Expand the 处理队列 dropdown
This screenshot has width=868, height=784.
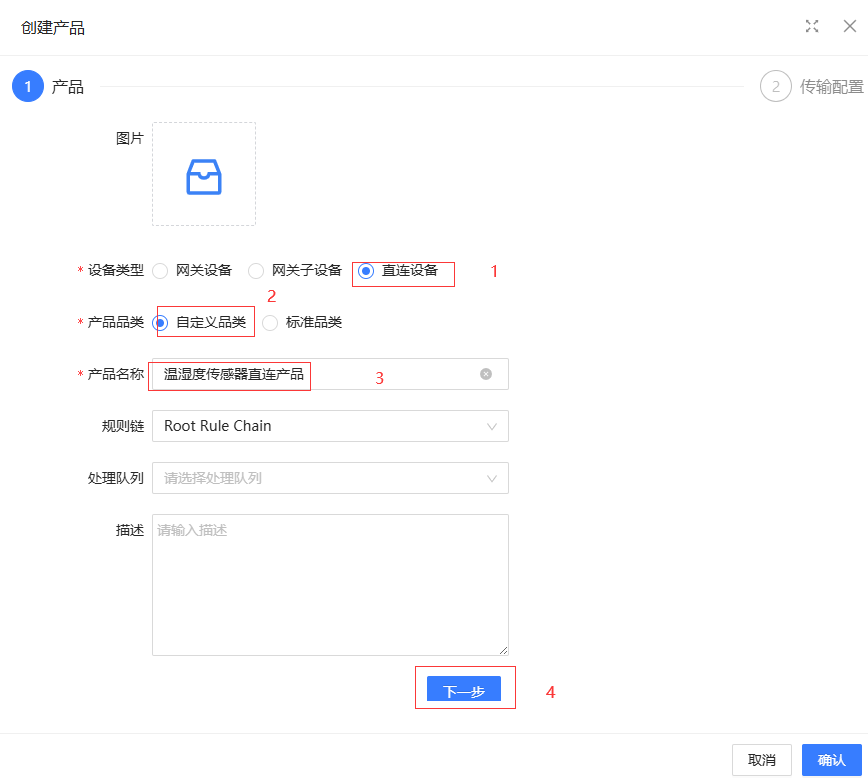(x=330, y=478)
